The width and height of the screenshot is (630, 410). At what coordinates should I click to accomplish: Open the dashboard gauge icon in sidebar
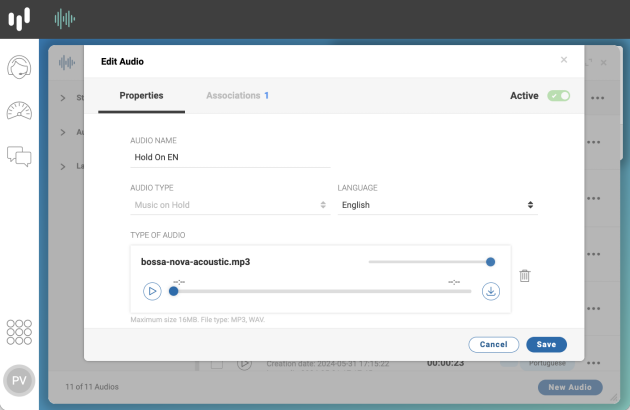click(x=19, y=111)
